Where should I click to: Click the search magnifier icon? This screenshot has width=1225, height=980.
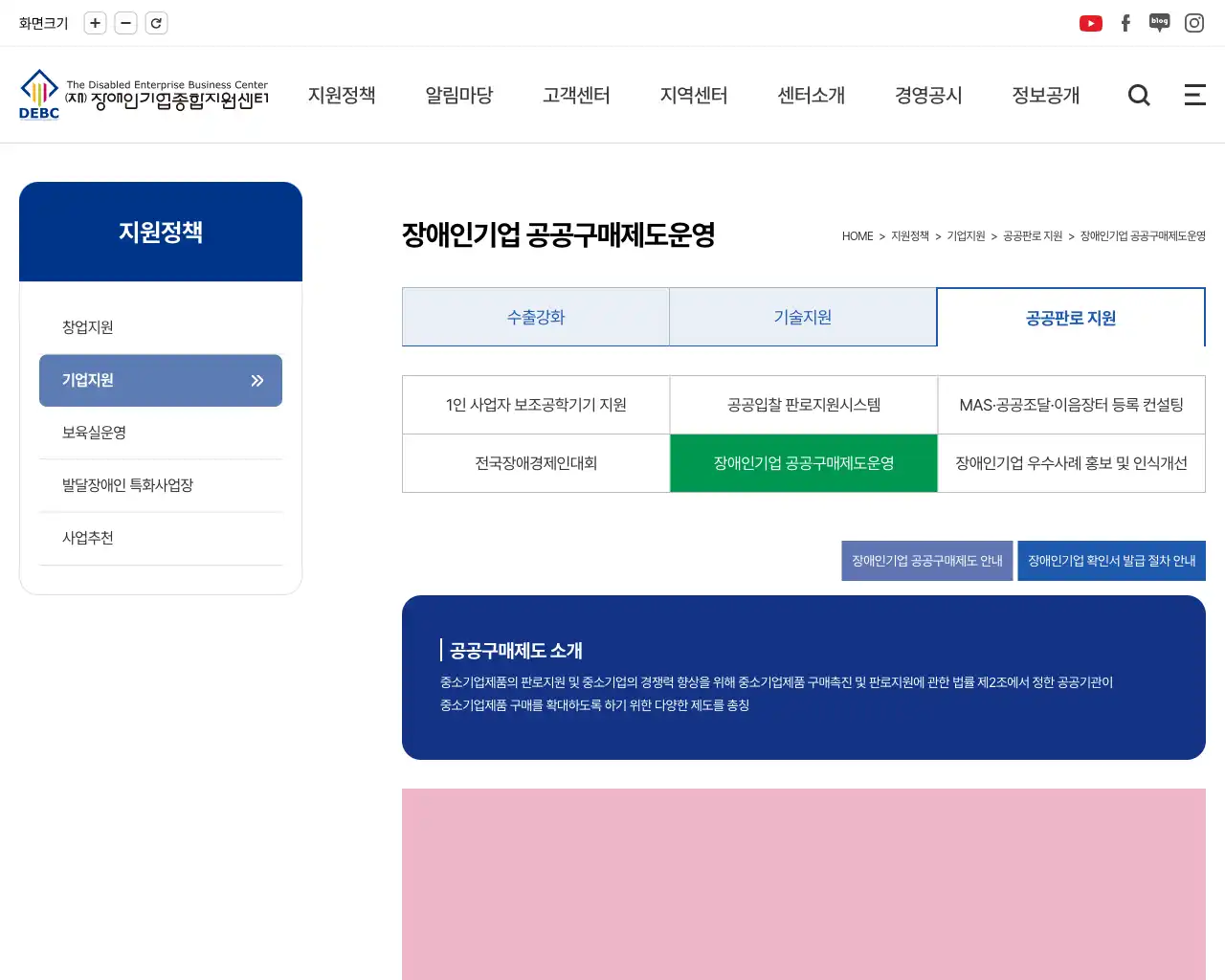pos(1139,95)
